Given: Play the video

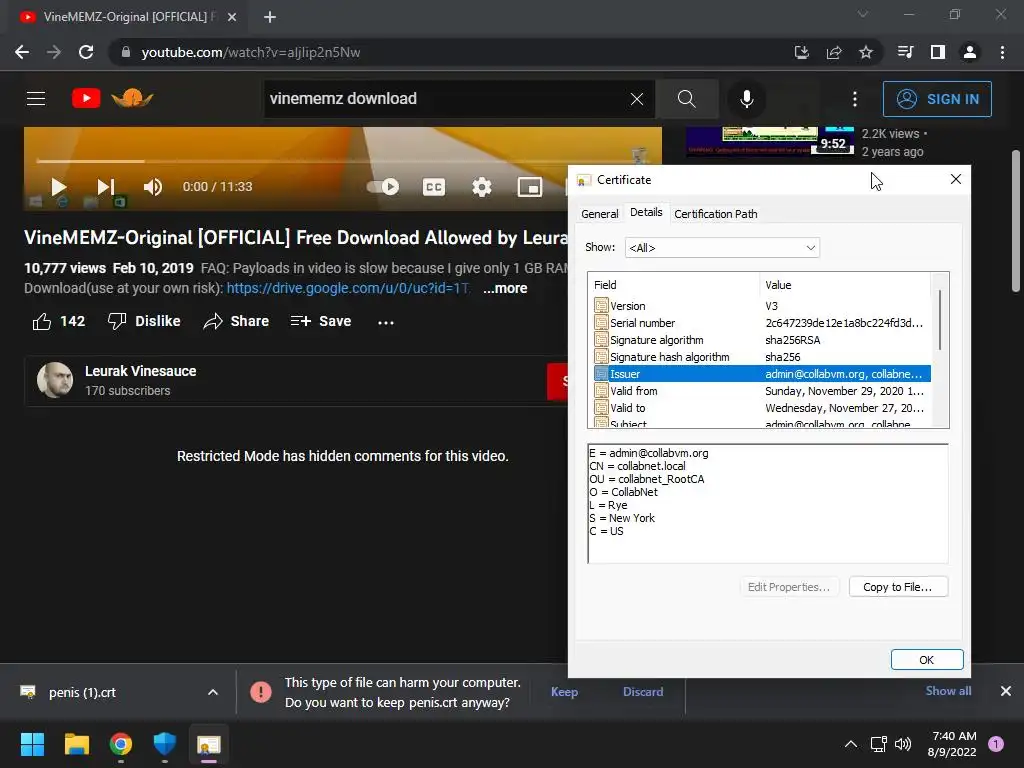Looking at the screenshot, I should click(x=58, y=187).
